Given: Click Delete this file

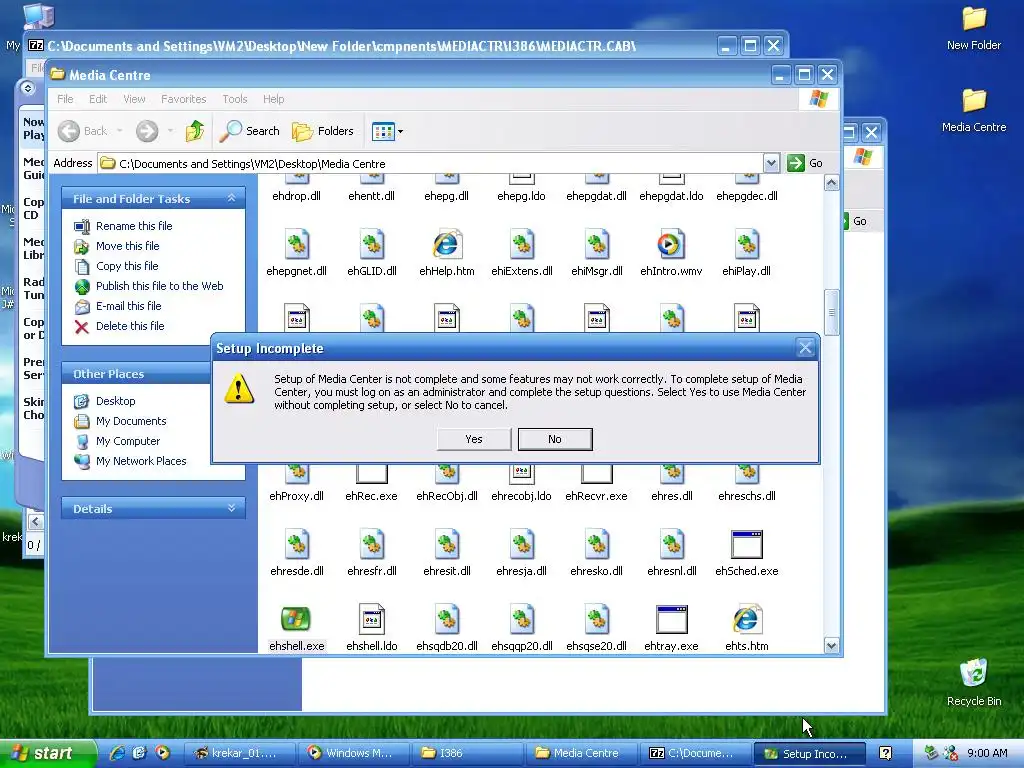Looking at the screenshot, I should 130,326.
